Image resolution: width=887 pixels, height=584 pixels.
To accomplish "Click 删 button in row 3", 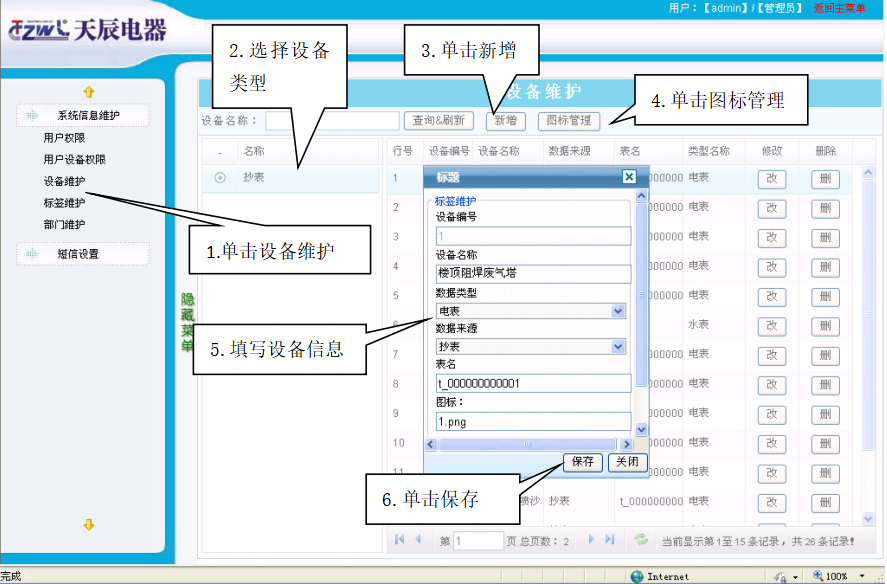I will pos(825,238).
